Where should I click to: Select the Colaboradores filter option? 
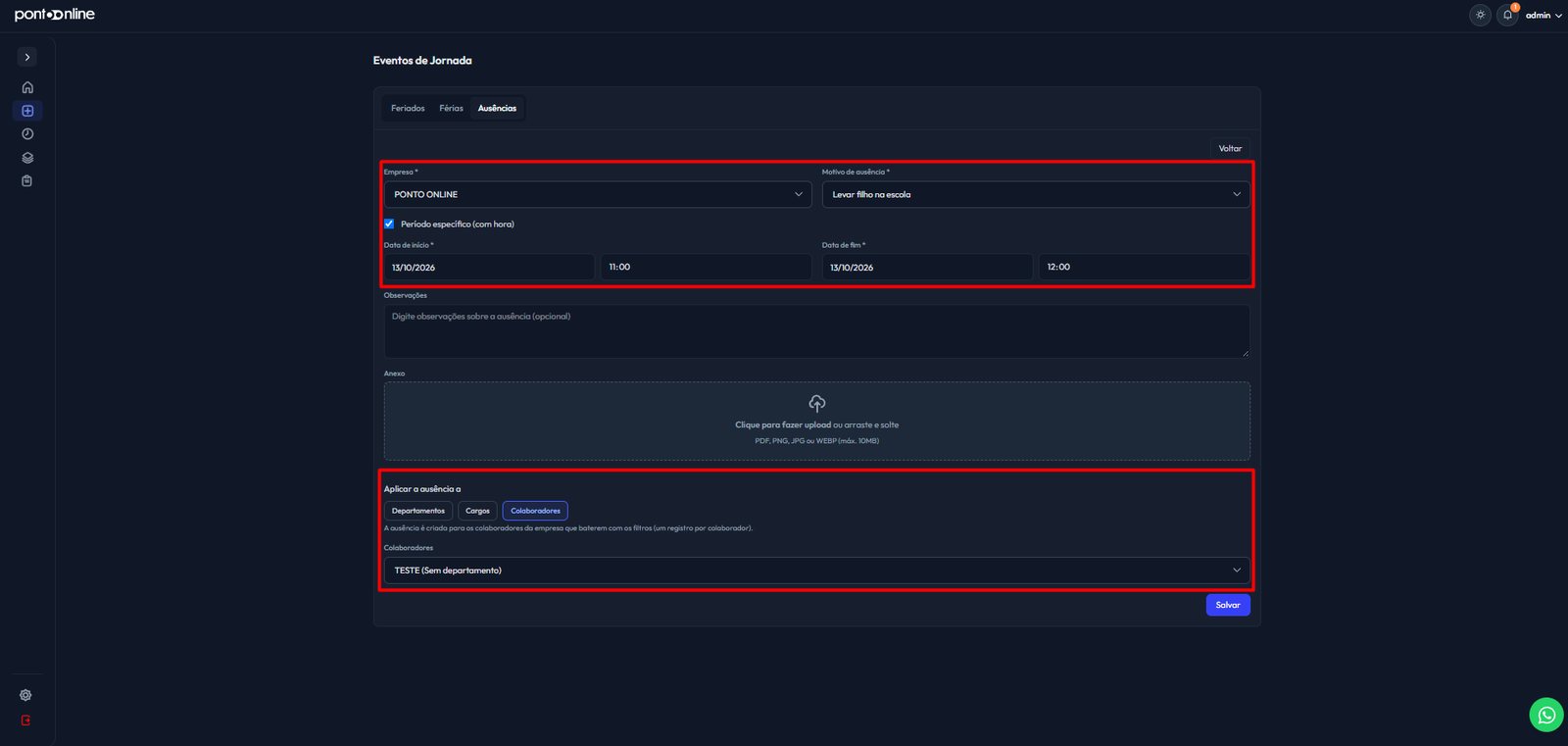coord(535,511)
